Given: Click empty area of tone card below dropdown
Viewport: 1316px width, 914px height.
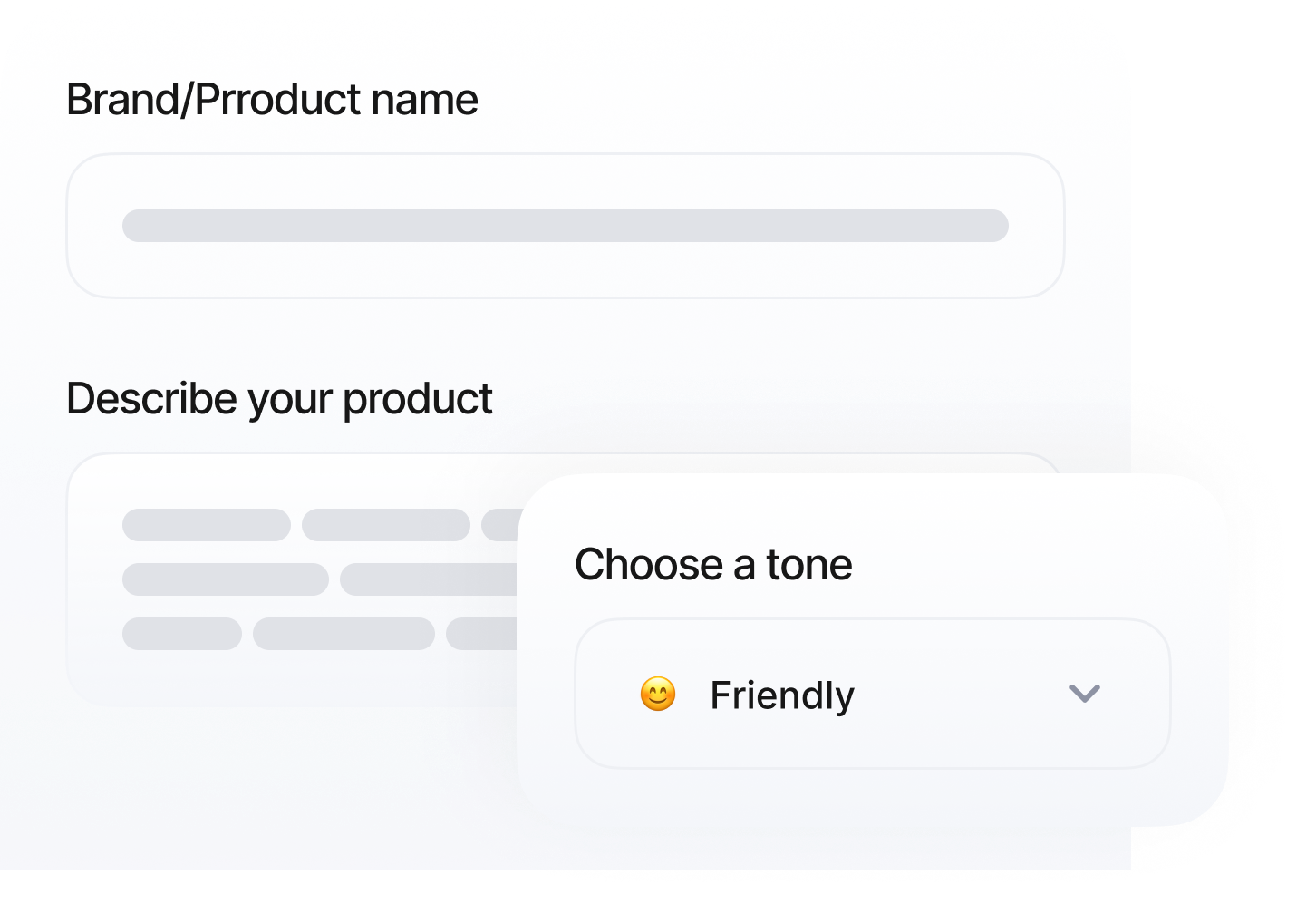Looking at the screenshot, I should click(x=870, y=798).
